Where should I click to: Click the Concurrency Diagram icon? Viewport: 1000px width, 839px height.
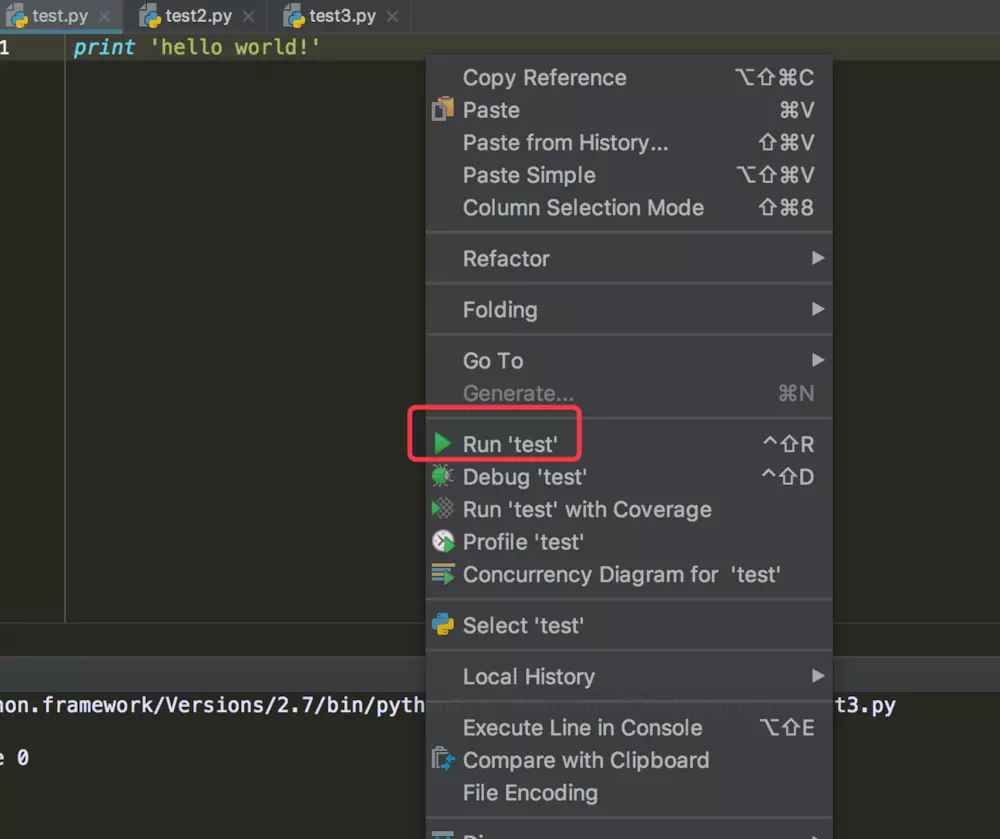(x=443, y=575)
